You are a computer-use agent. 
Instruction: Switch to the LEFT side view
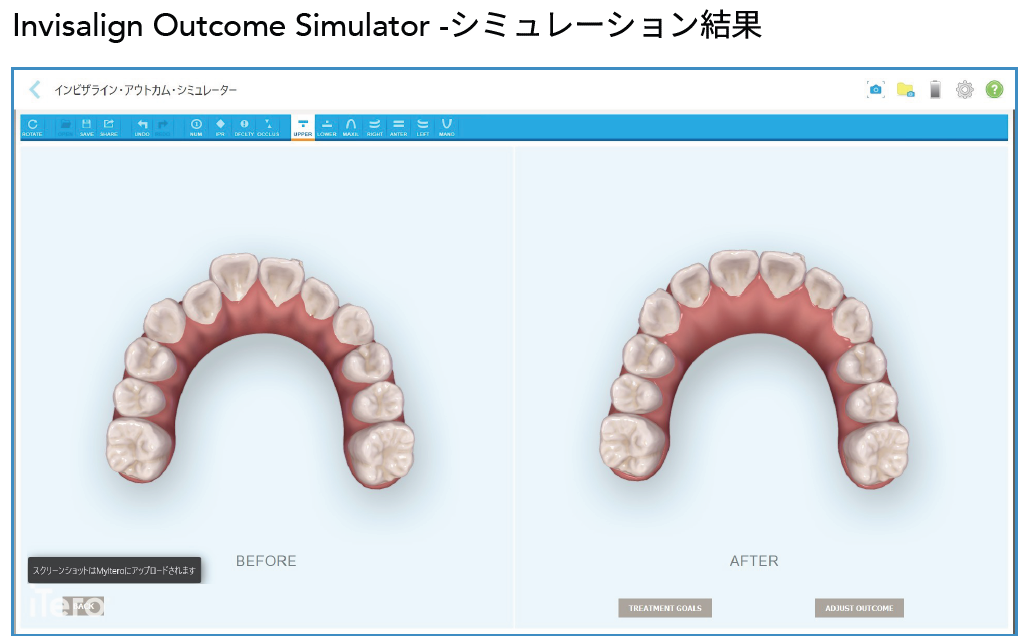[423, 127]
